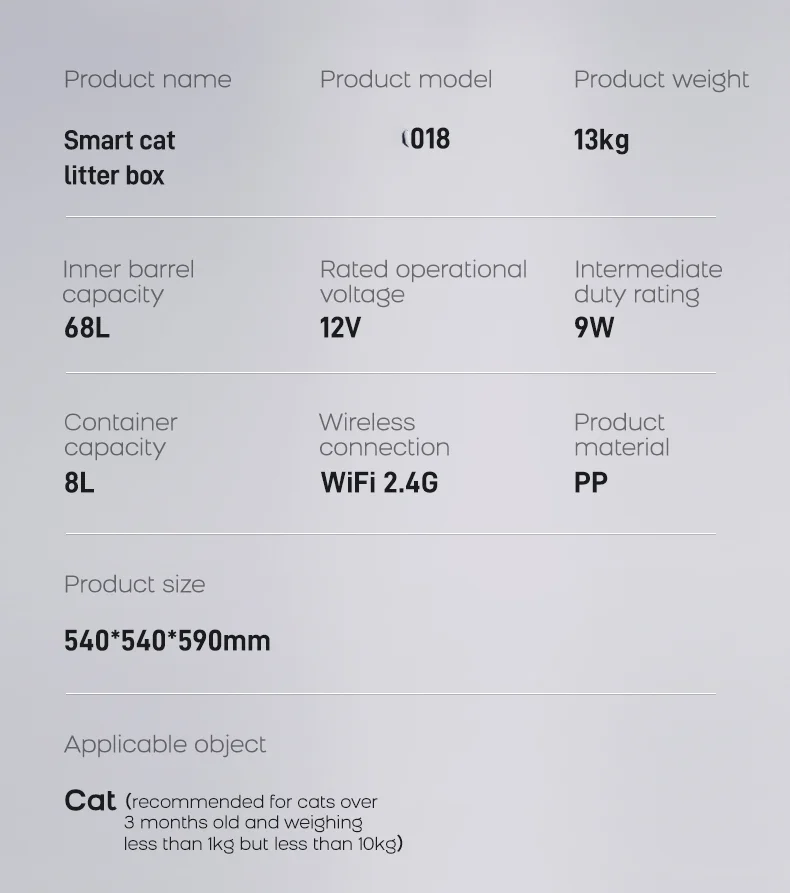
Task: Select the 68L capacity value
Action: pyautogui.click(x=87, y=327)
